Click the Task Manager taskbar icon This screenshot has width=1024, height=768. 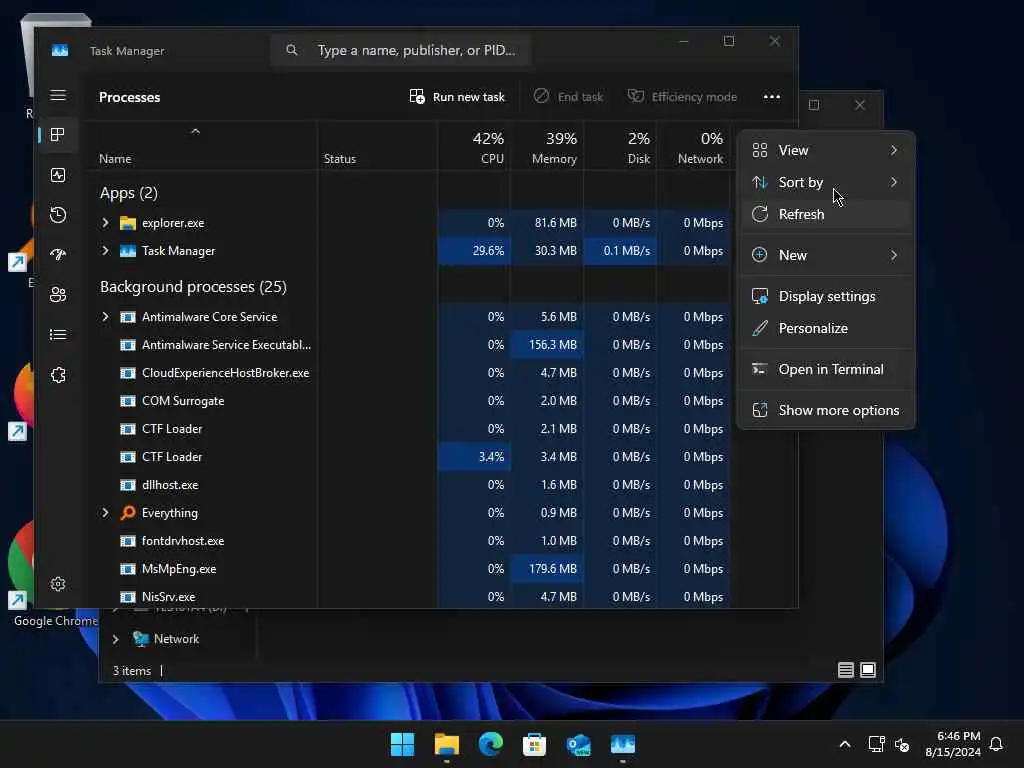623,744
